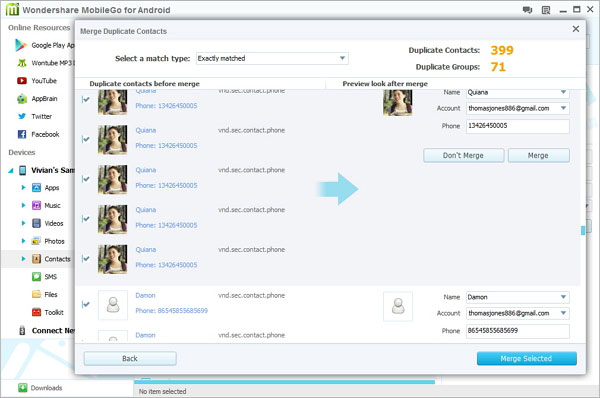Uncheck the fourth Quiana duplicate contact
The height and width of the screenshot is (398, 600).
(86, 219)
